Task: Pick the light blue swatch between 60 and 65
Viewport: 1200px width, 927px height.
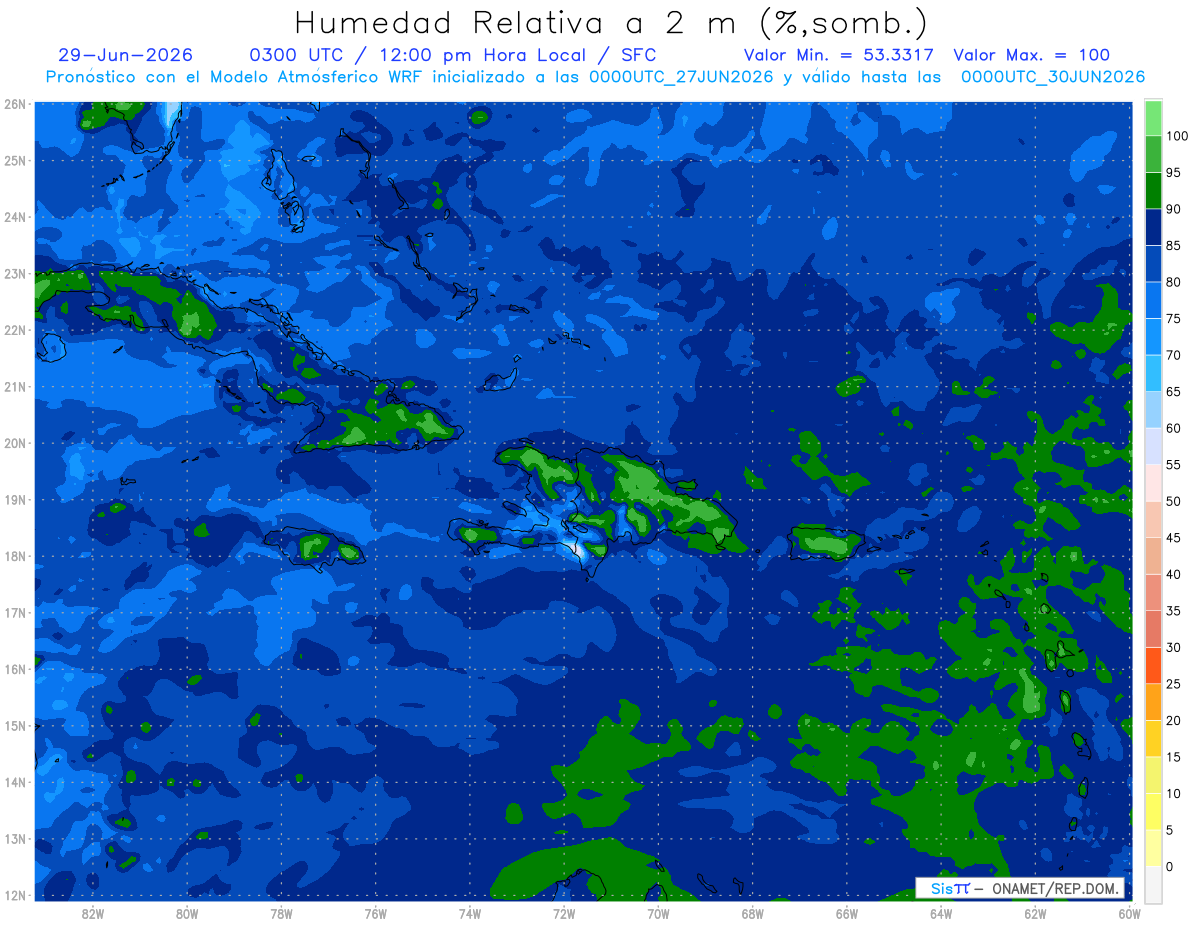Action: point(1153,410)
